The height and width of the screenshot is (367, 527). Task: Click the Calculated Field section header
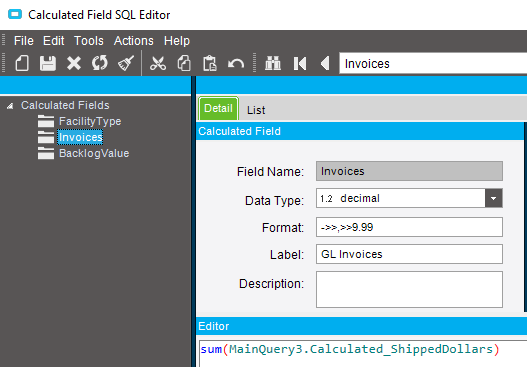[360, 131]
